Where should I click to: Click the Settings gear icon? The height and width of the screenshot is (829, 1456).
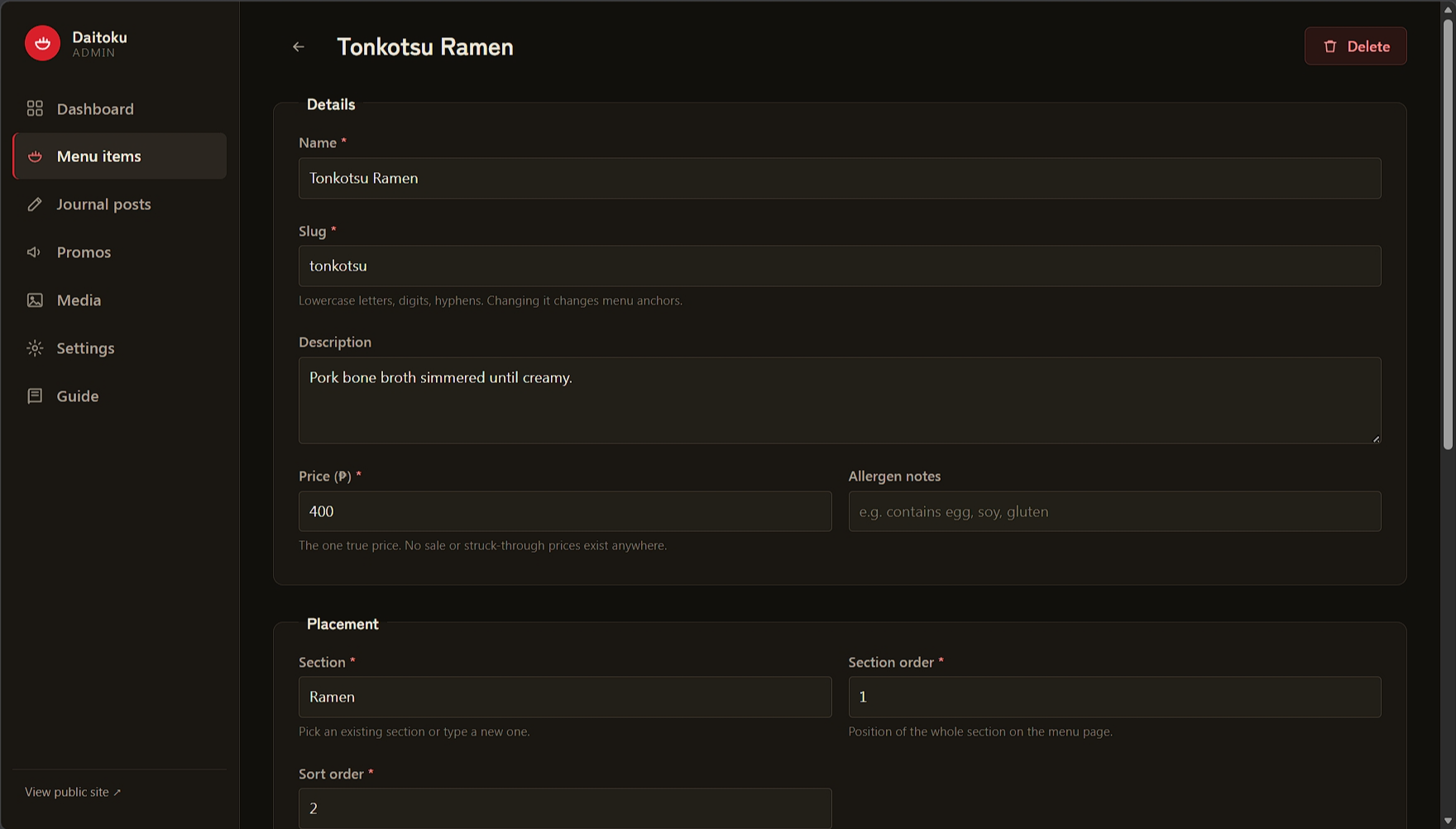click(x=35, y=348)
